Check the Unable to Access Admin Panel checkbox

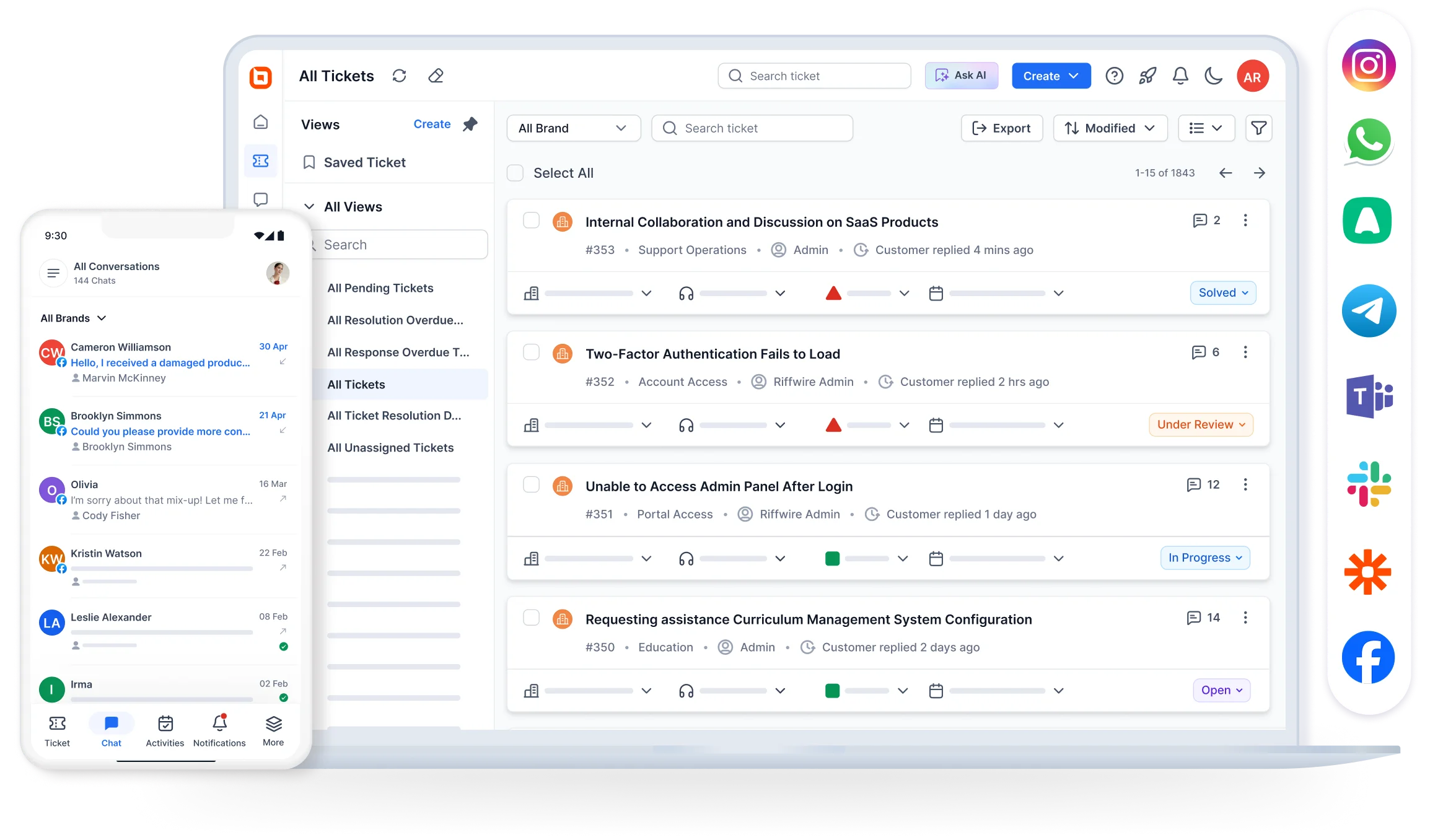[531, 484]
